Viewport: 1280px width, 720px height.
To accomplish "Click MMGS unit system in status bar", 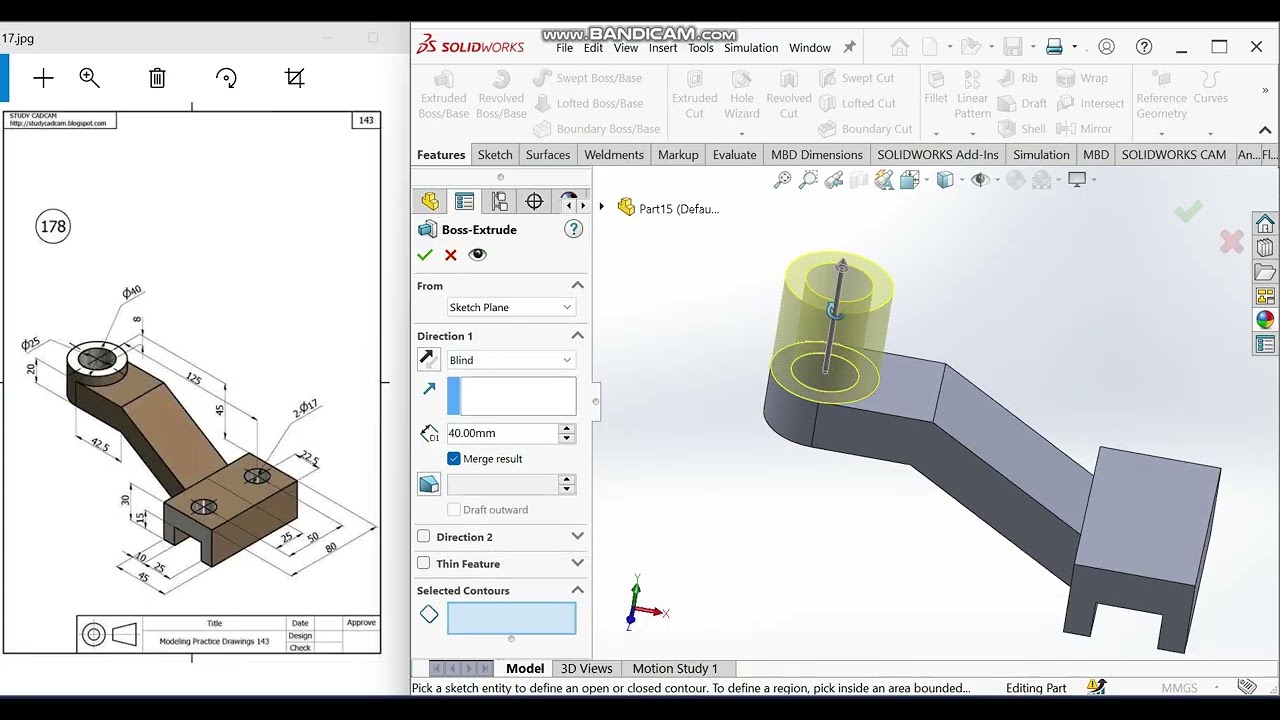I will click(1180, 688).
